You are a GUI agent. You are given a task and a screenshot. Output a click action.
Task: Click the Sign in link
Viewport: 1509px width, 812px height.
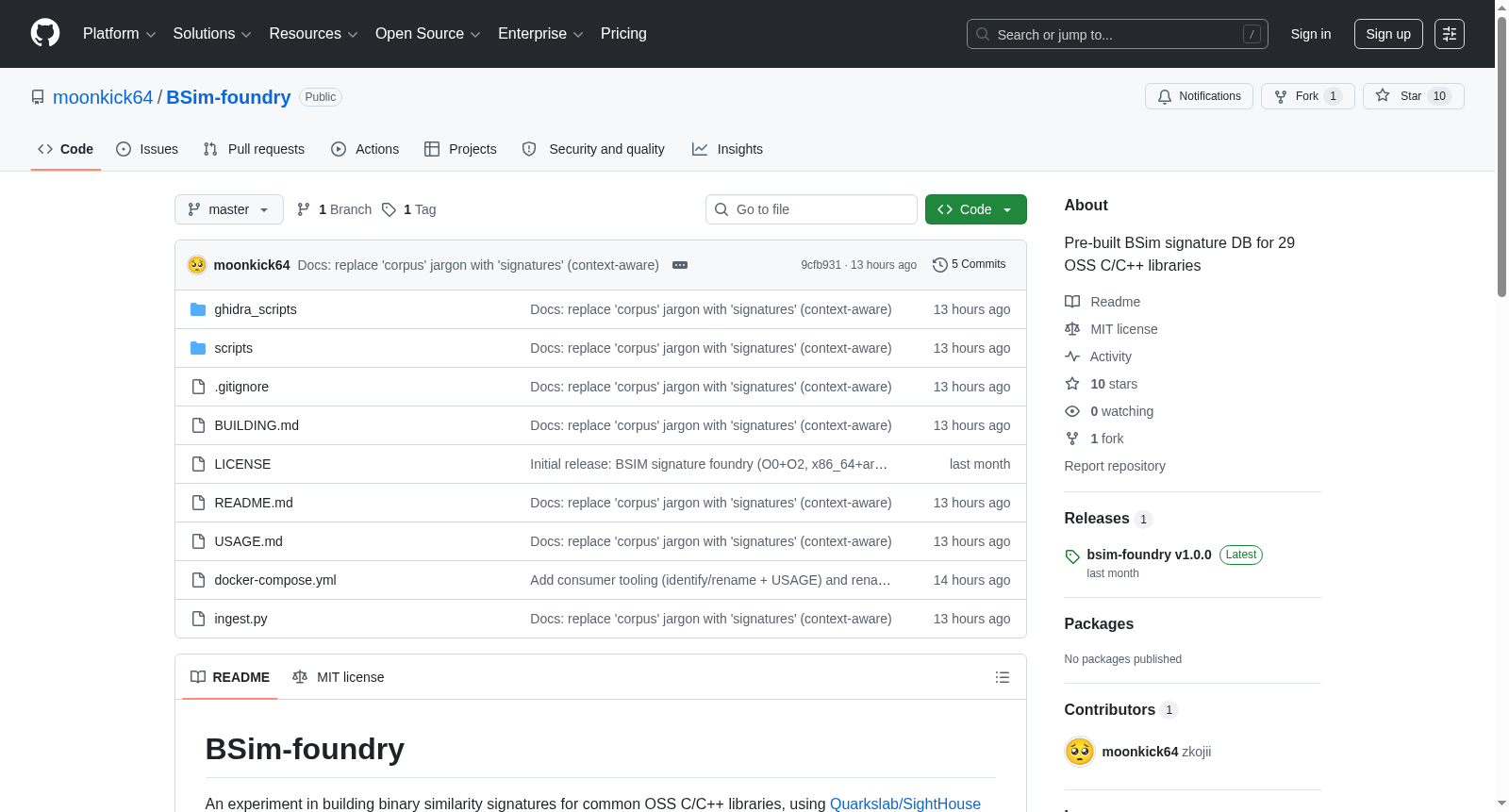[1311, 34]
